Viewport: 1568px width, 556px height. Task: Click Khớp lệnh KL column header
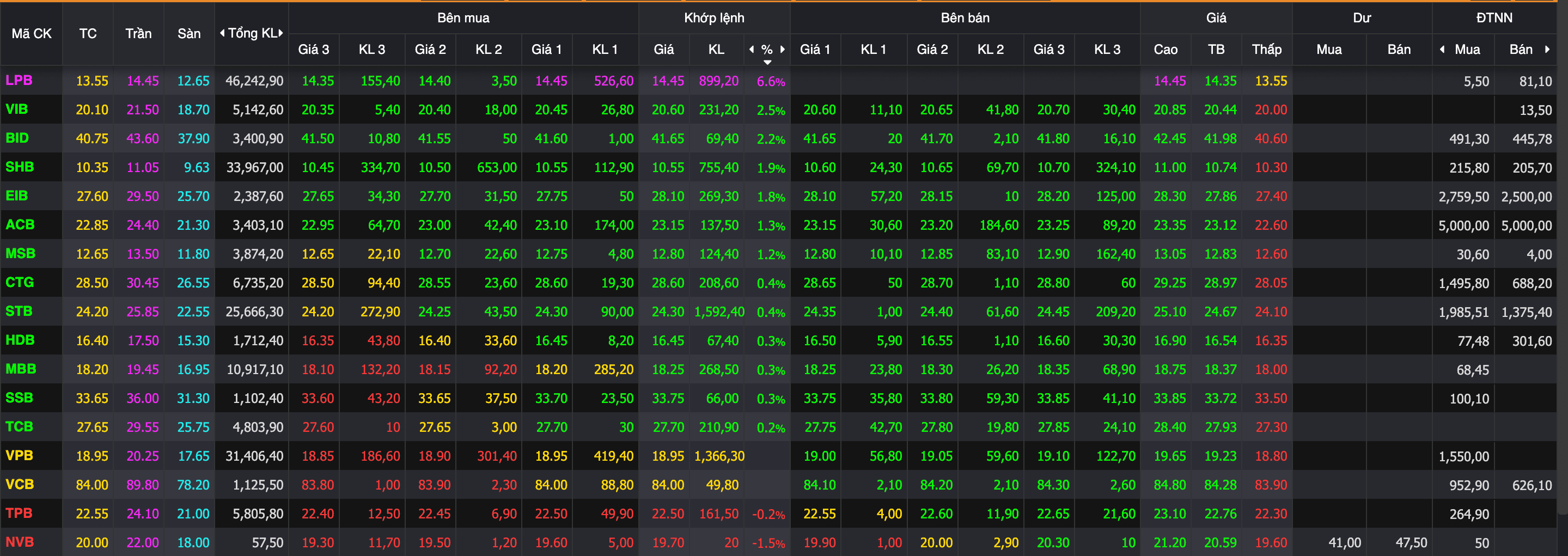coord(716,49)
